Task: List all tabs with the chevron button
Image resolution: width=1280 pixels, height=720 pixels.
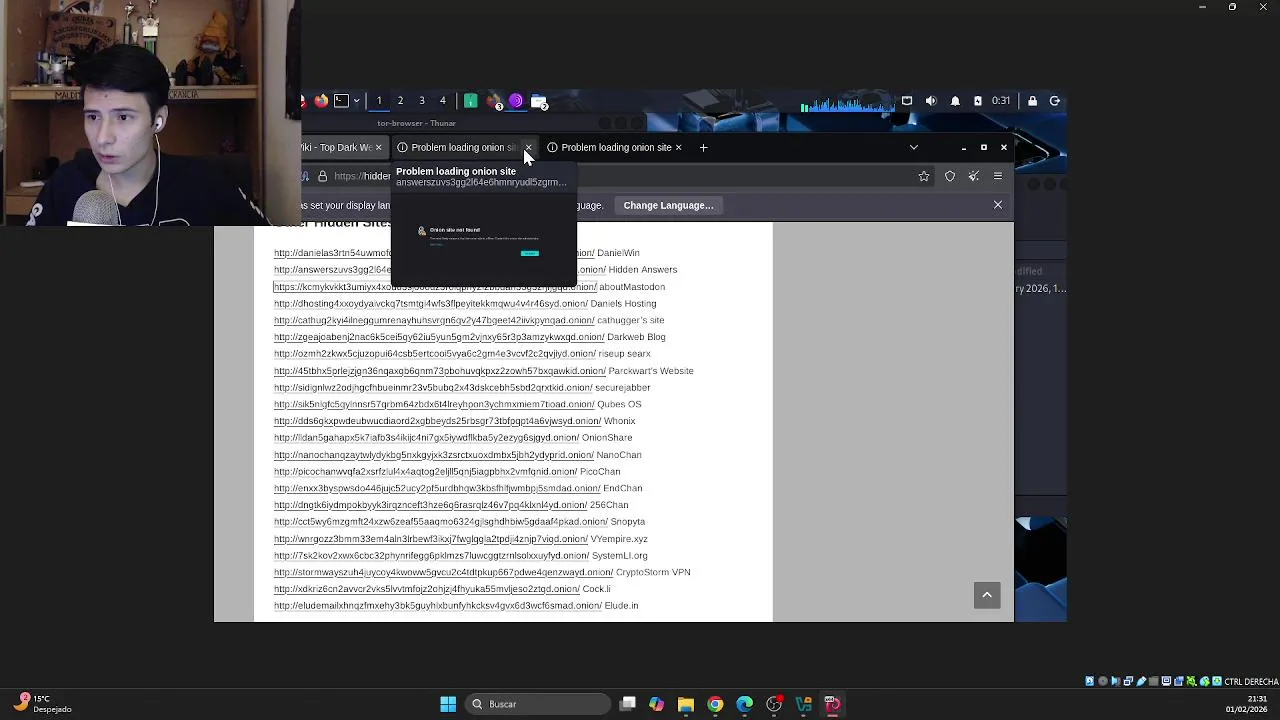Action: pos(913,148)
